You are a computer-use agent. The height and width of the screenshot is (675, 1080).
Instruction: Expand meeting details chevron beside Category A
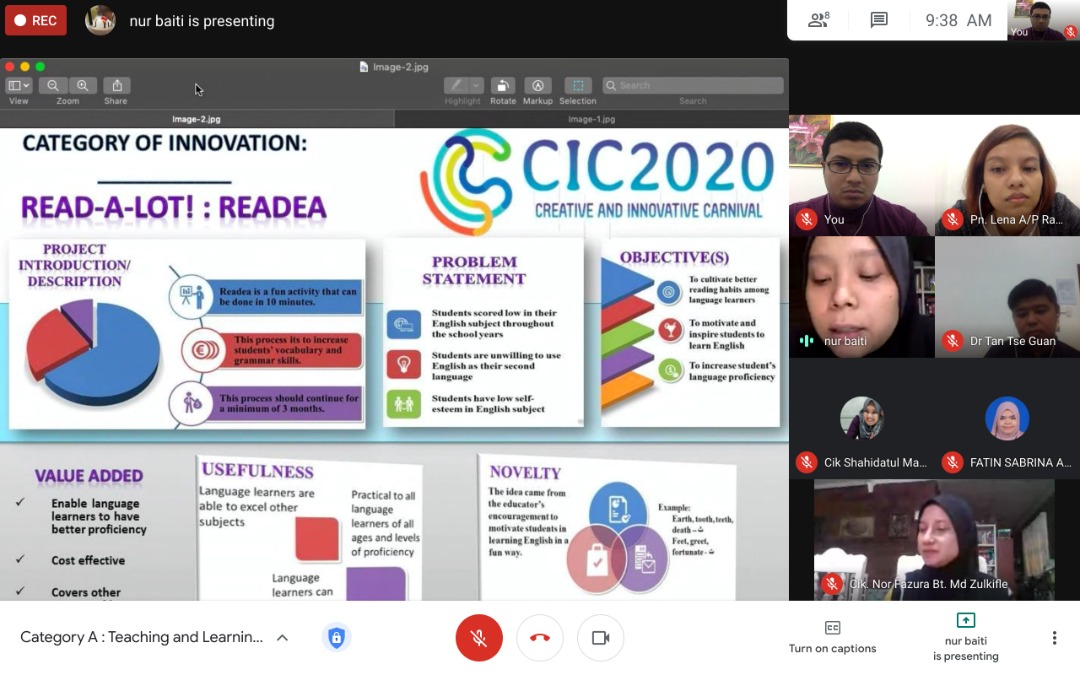click(282, 638)
